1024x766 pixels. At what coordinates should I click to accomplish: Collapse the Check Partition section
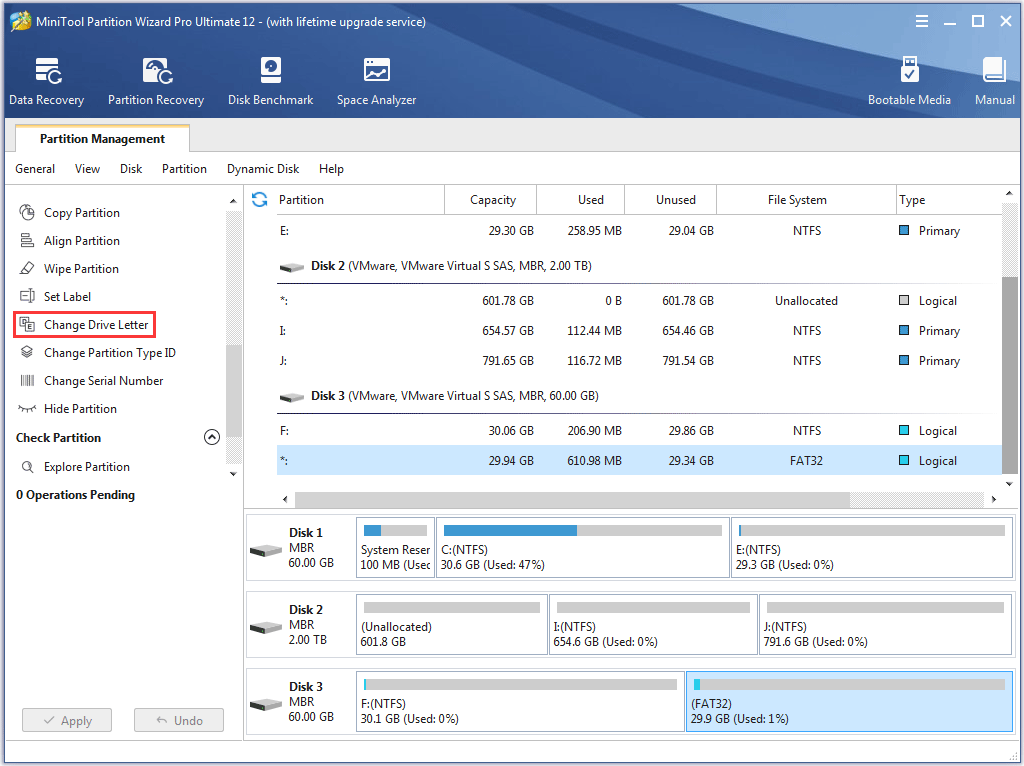point(212,438)
